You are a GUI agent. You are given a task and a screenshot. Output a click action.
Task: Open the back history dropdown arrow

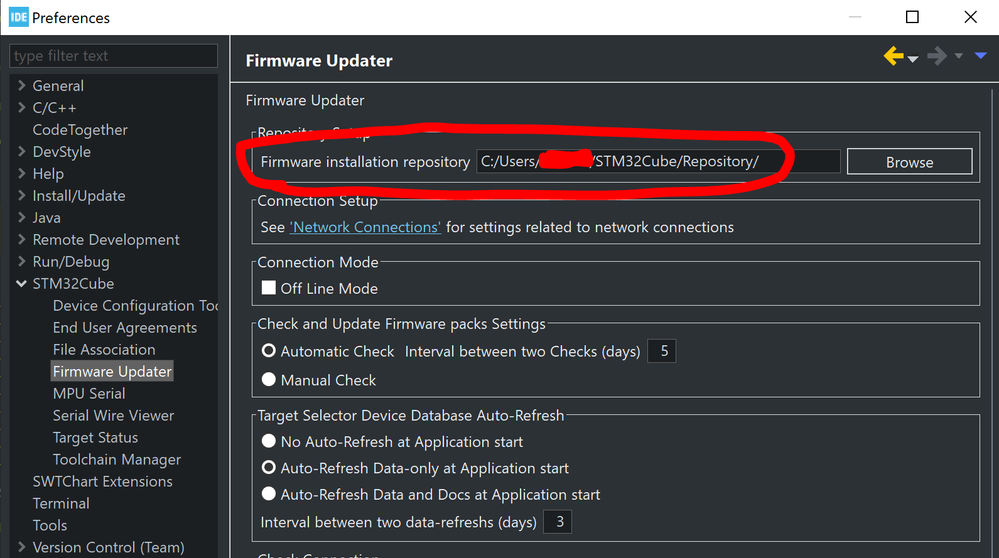click(913, 59)
